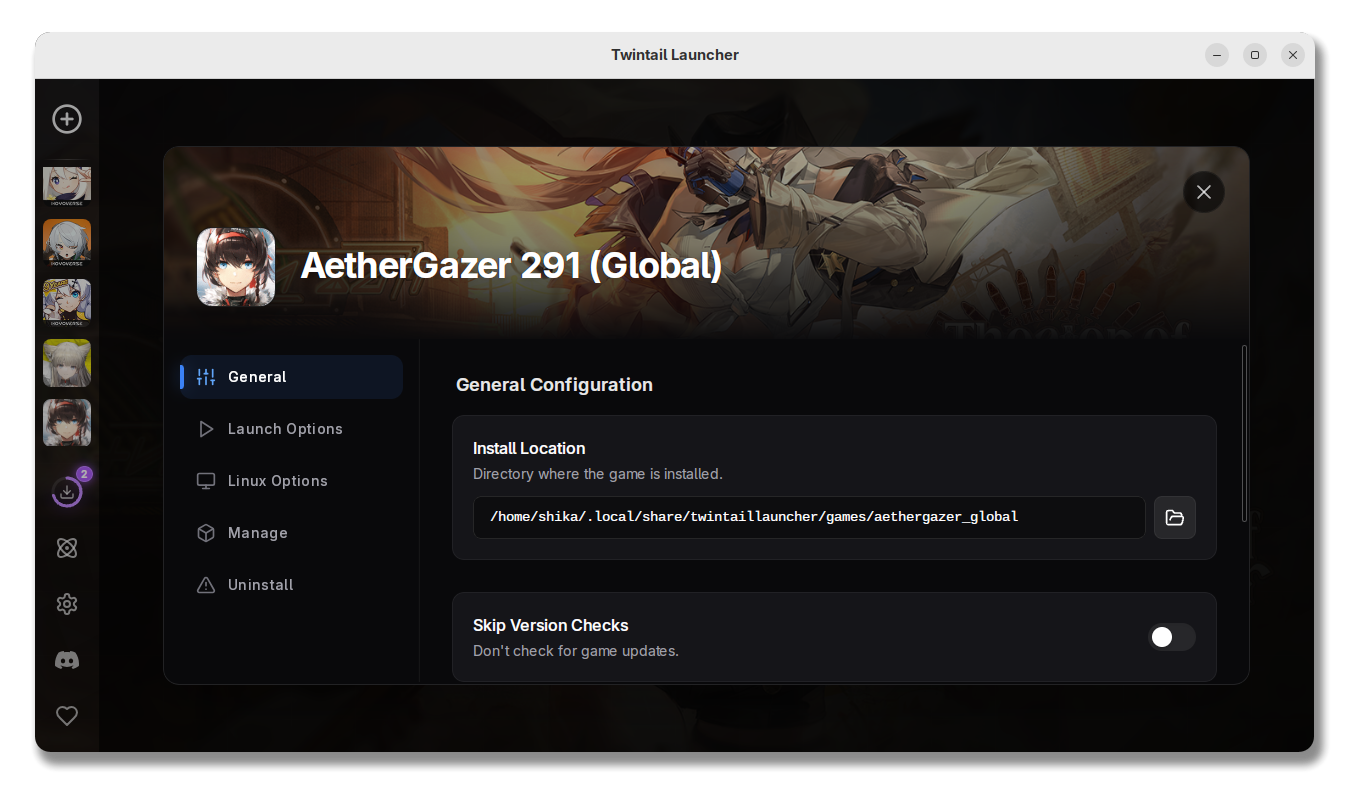Go to the Linux Options tab
The height and width of the screenshot is (790, 1350).
point(291,481)
